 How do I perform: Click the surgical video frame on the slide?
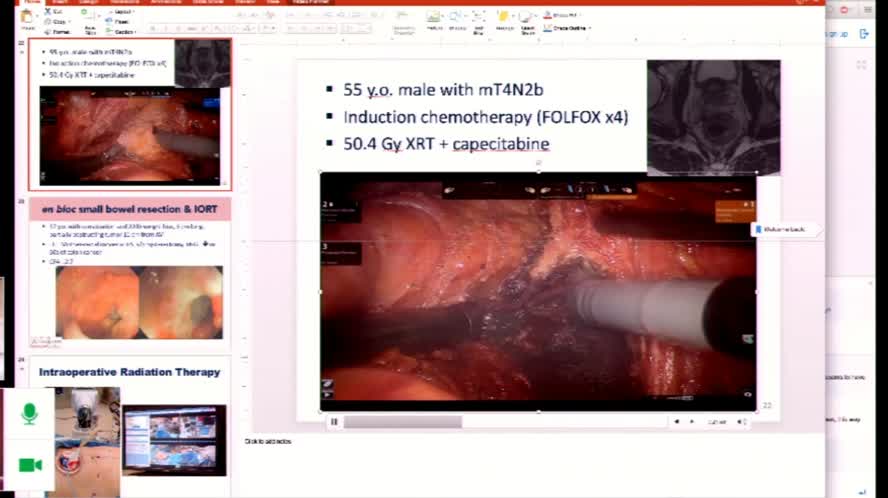pyautogui.click(x=538, y=291)
